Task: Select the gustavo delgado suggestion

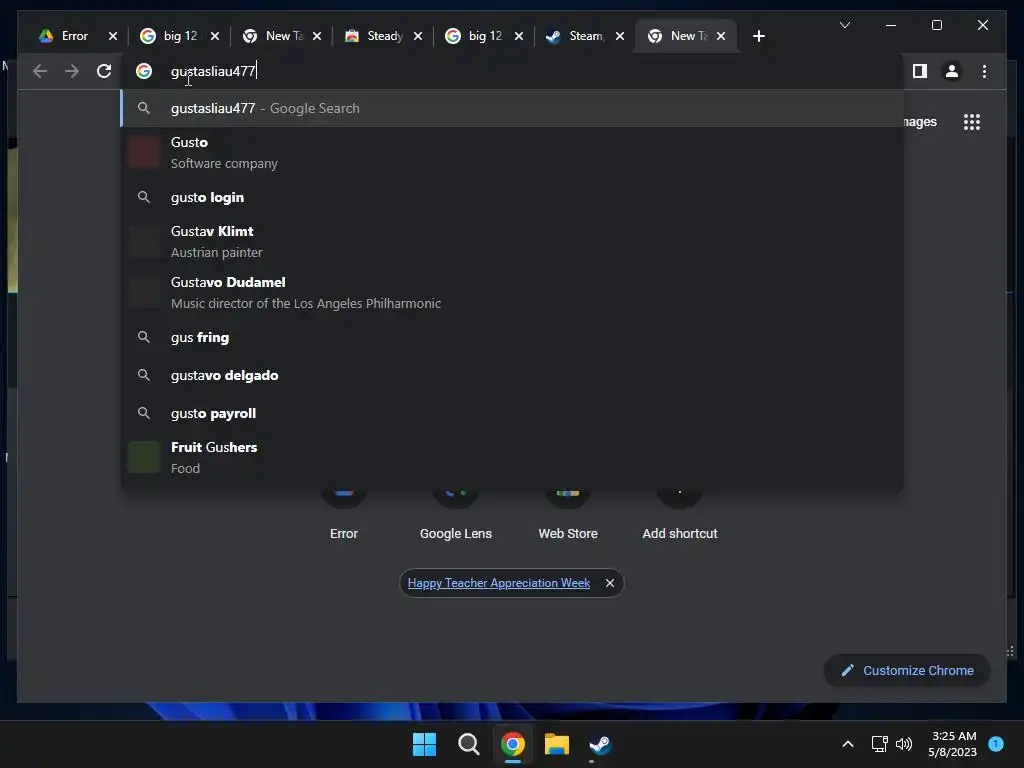Action: click(512, 376)
